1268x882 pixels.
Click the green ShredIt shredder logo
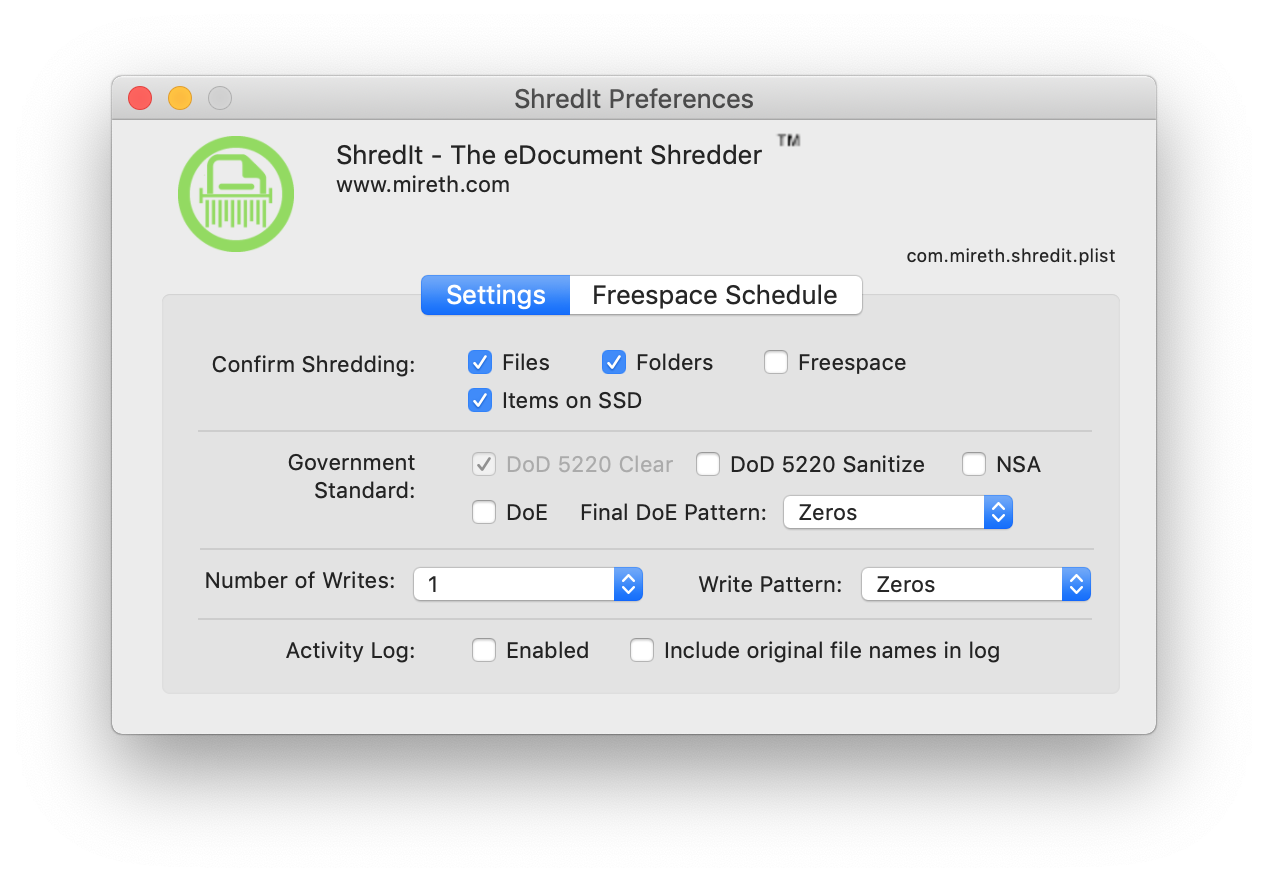click(x=236, y=194)
